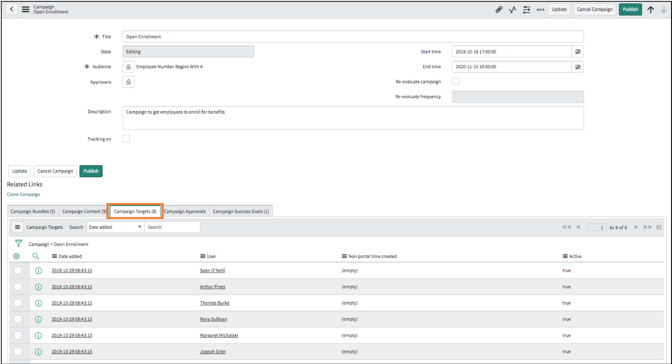Viewport: 672px width, 364px height.
Task: Click the attachment paperclip icon
Action: tap(499, 9)
